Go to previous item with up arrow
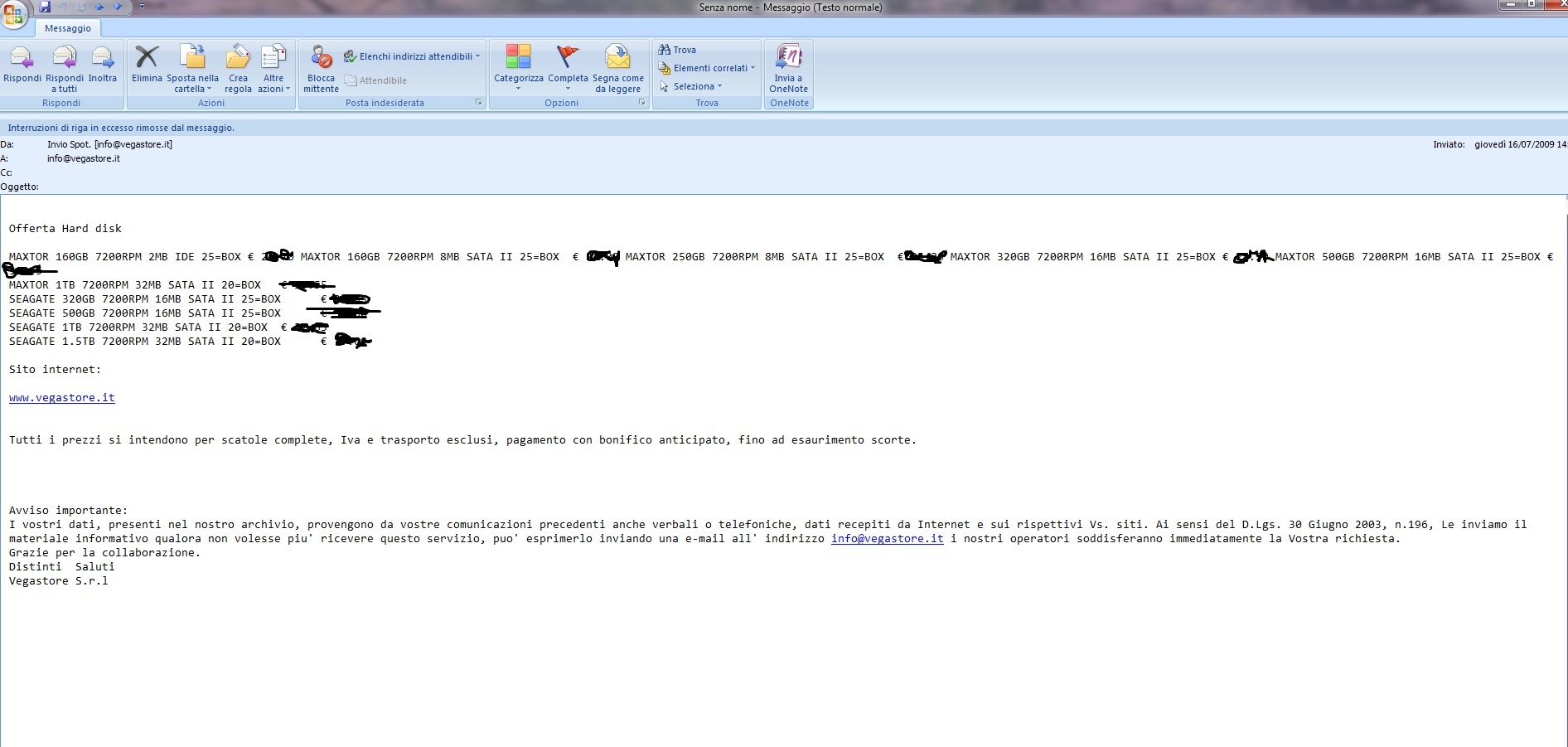 pos(99,7)
